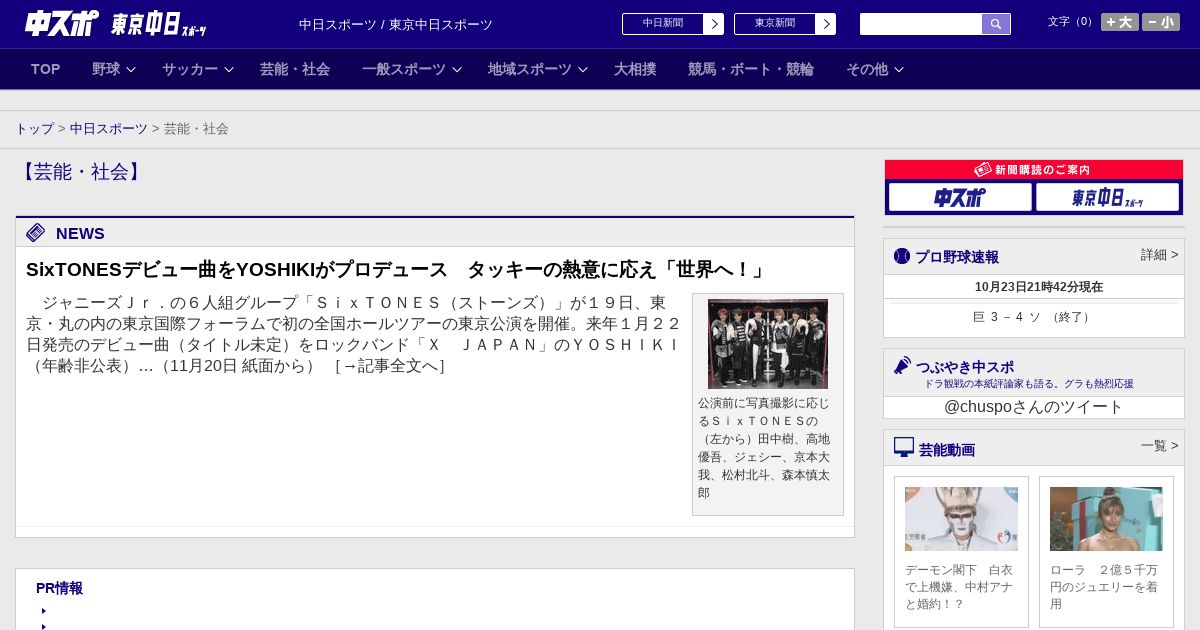Viewport: 1200px width, 630px height.
Task: Click the baseball icon beside プロ野球速報
Action: click(x=902, y=256)
